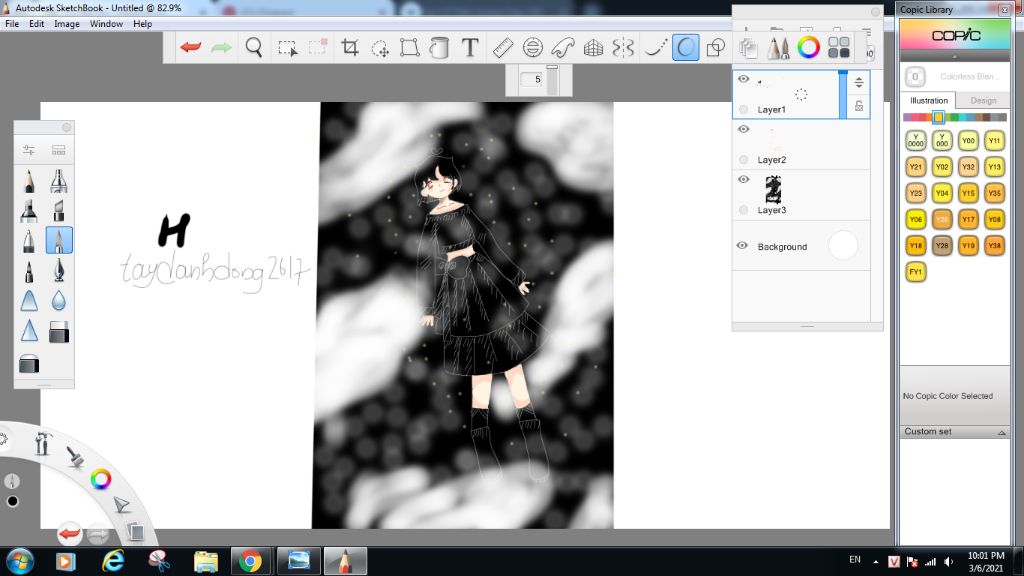The image size is (1024, 576).
Task: Open the Help menu
Action: [142, 24]
